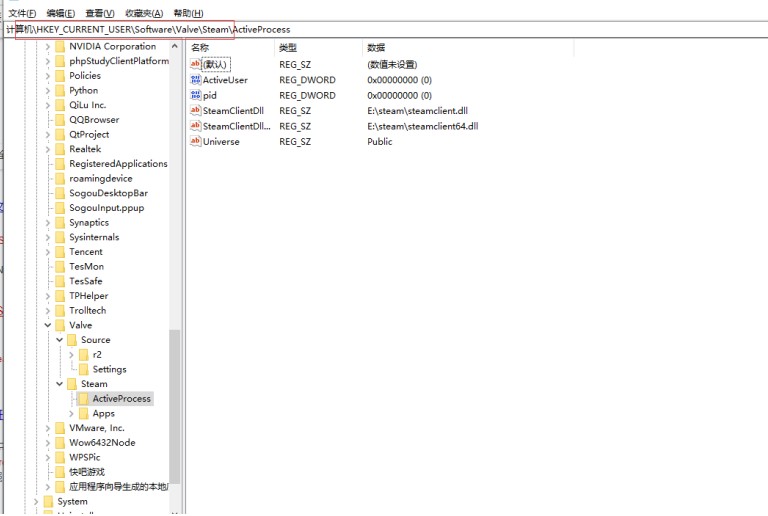Expand the NVIDIA Corporation node
The height and width of the screenshot is (516, 768).
[48, 47]
